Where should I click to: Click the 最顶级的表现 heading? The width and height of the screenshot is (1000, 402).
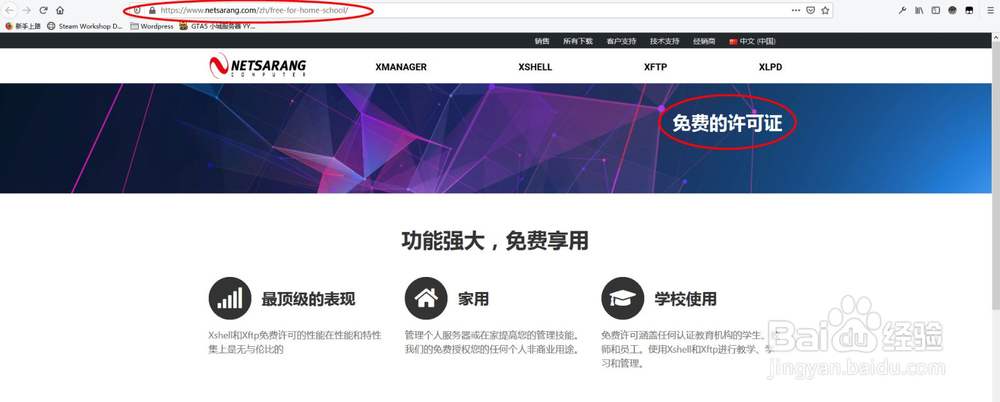[x=309, y=299]
